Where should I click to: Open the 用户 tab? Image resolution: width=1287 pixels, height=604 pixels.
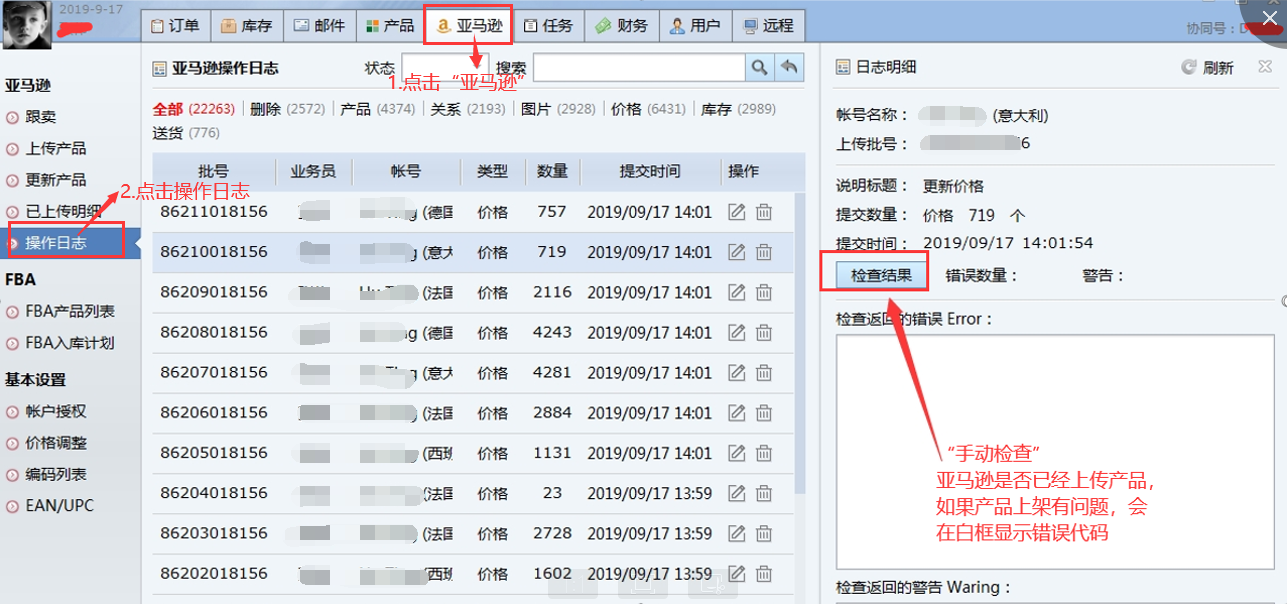coord(695,26)
